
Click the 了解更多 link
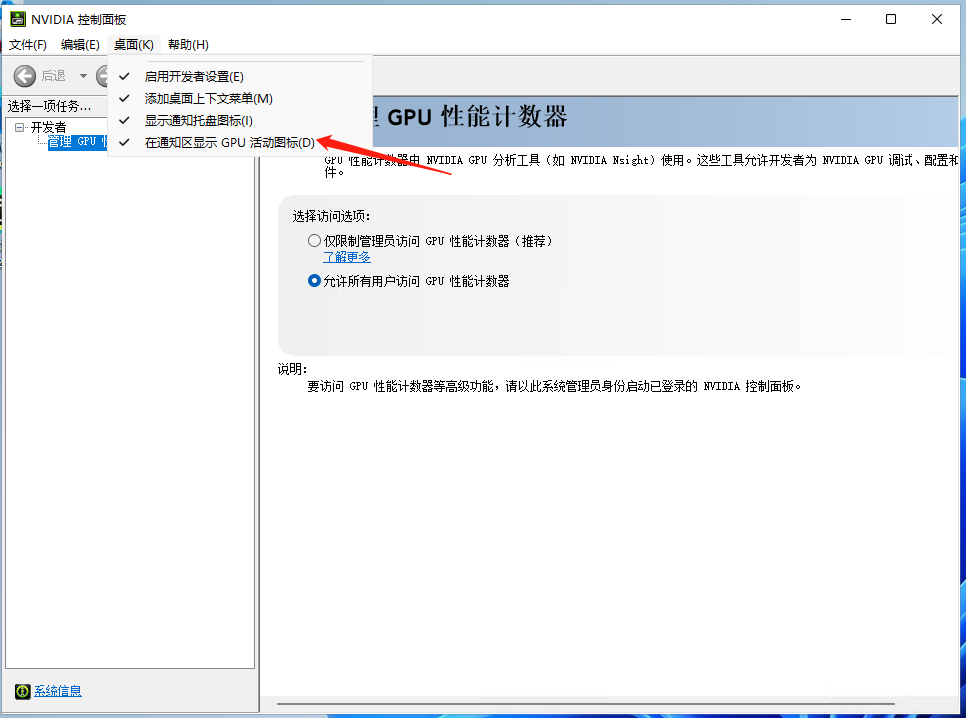pos(347,257)
